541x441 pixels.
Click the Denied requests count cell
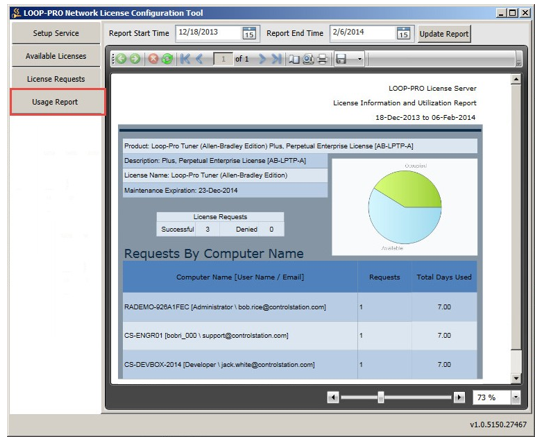pos(272,229)
